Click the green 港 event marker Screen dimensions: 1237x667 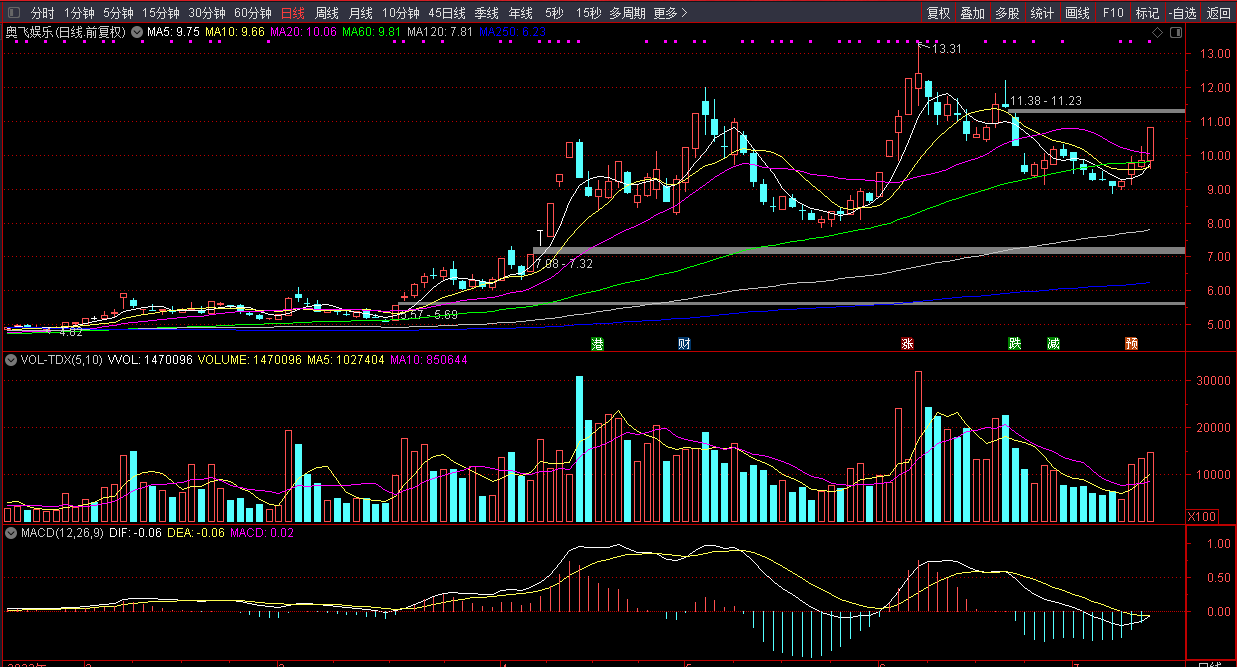pos(598,344)
